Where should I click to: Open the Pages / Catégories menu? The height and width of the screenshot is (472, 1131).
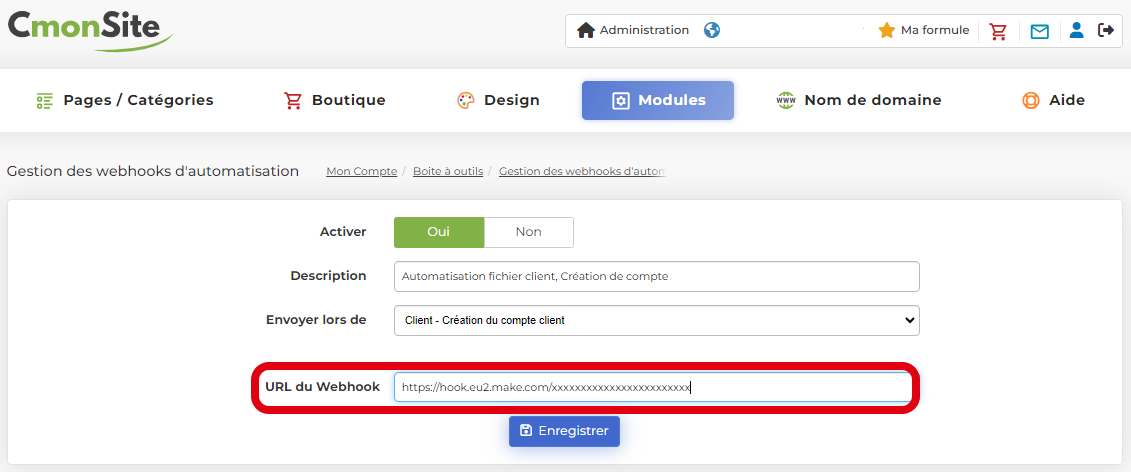(x=125, y=100)
